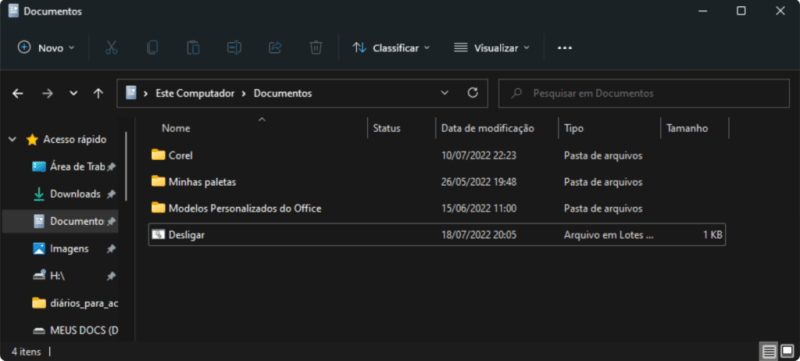The image size is (800, 361).
Task: Open the Visualizar view dropdown
Action: click(492, 48)
